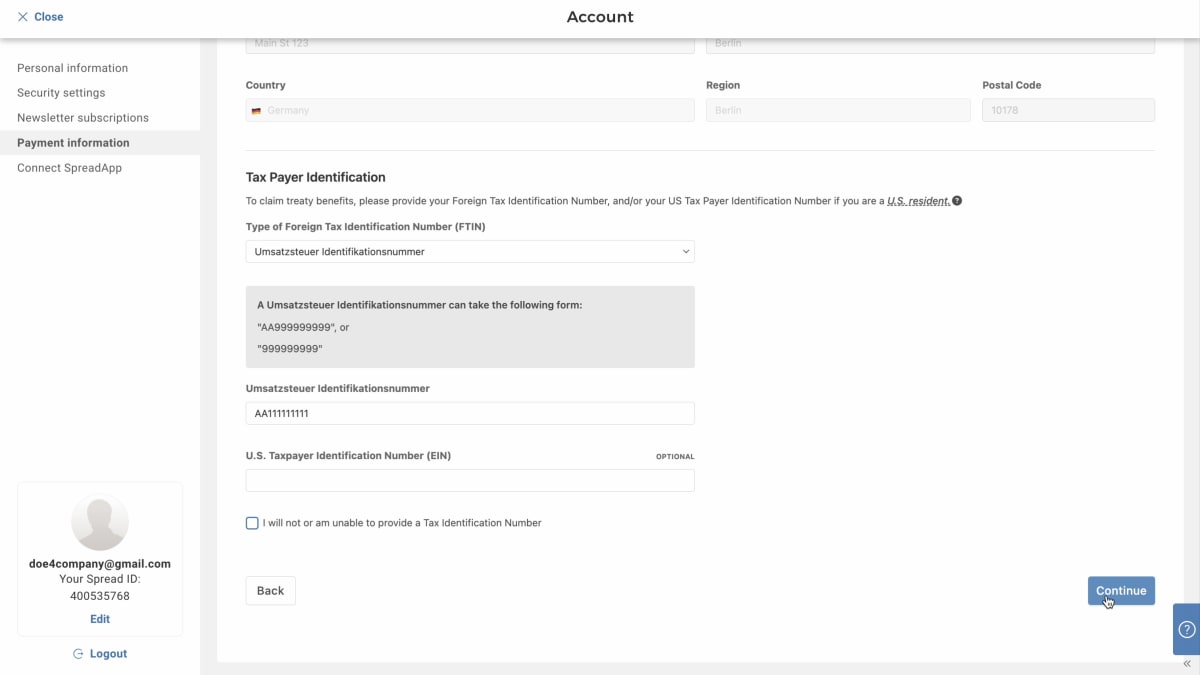The width and height of the screenshot is (1200, 675).
Task: Close the Account page
Action: click(x=40, y=17)
